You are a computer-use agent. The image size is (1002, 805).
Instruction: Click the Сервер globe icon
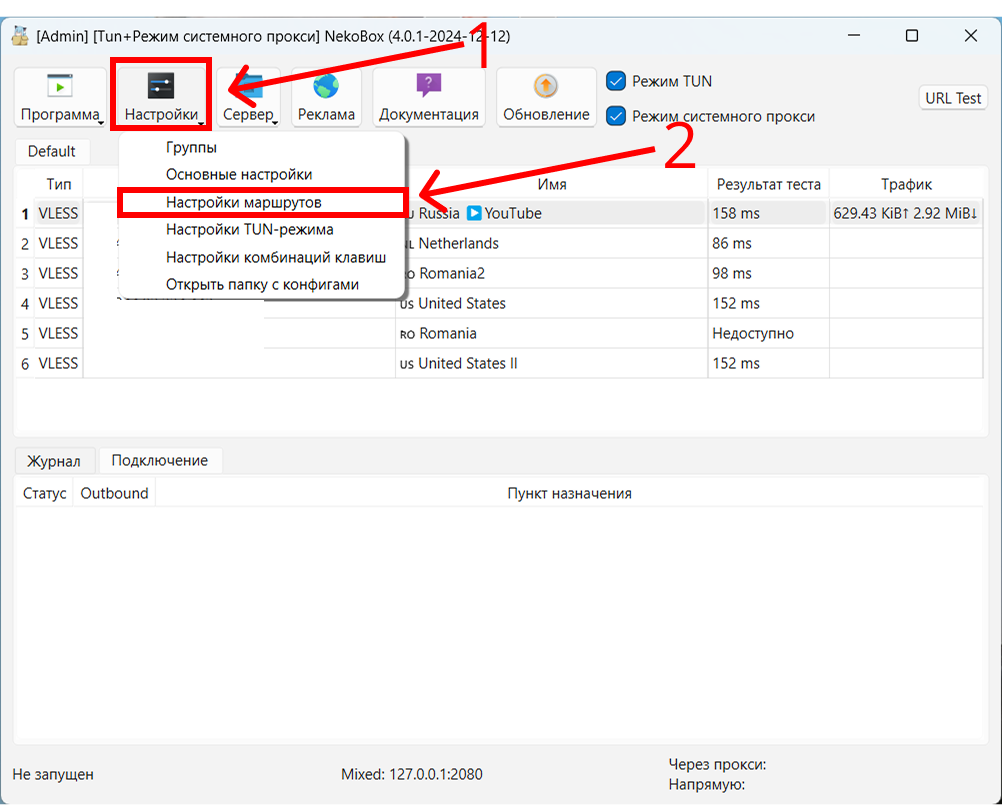(250, 88)
